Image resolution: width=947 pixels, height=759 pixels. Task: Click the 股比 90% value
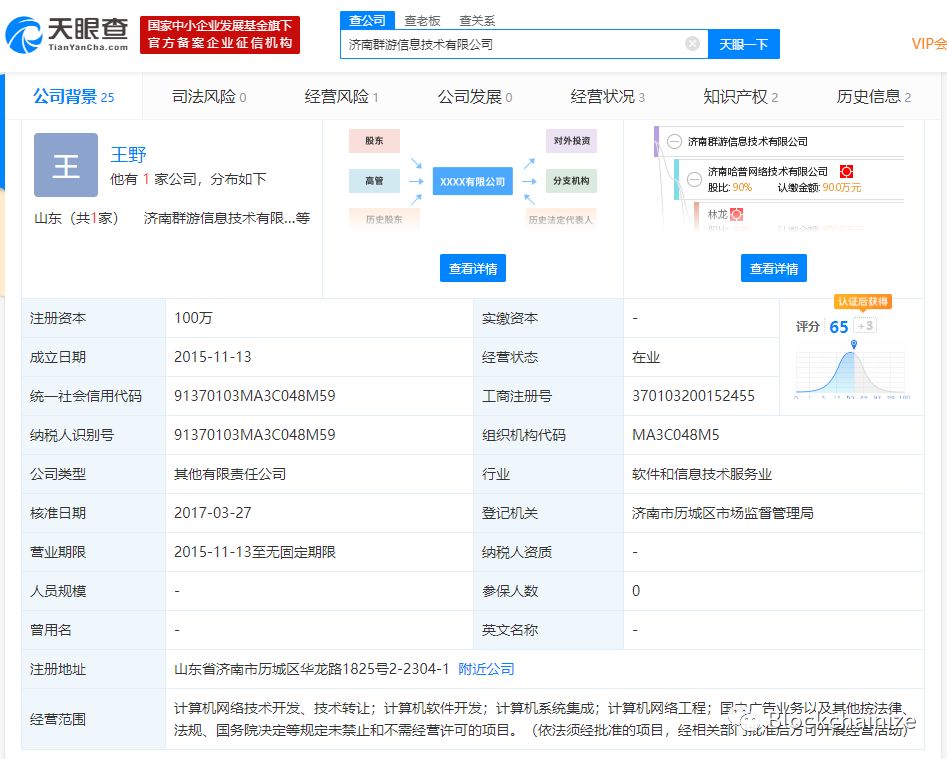[x=741, y=187]
